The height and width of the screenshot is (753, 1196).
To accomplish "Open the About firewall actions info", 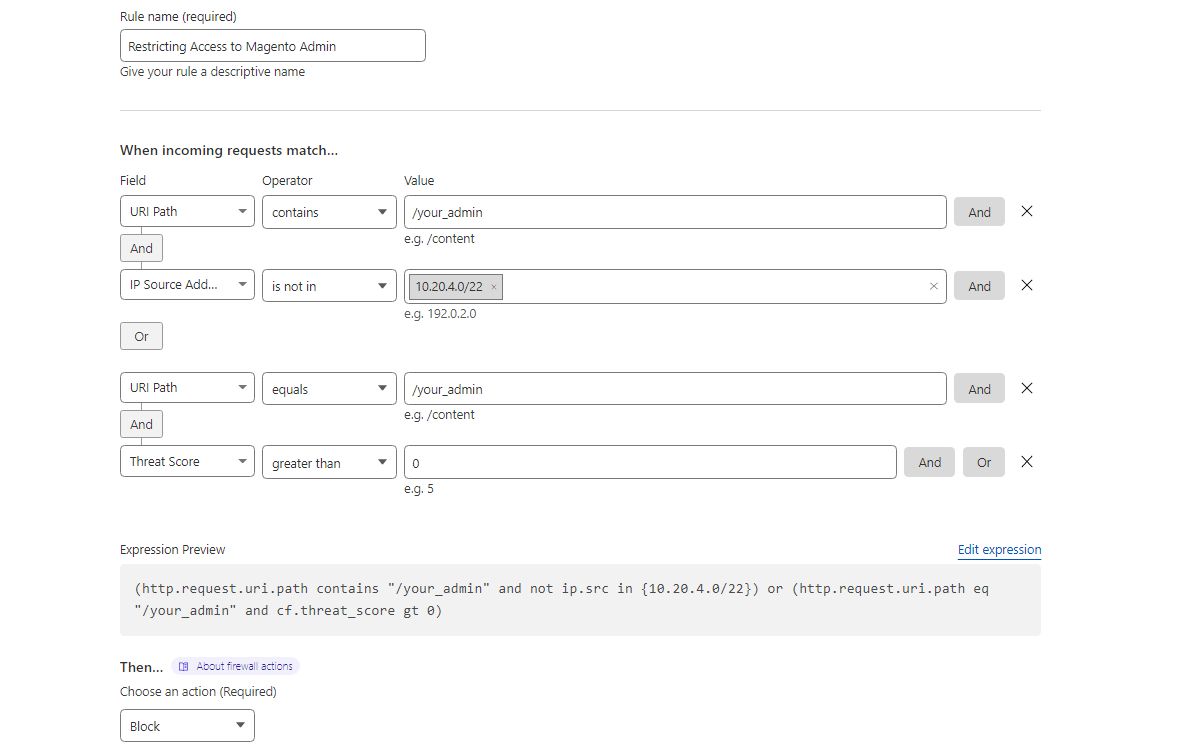I will pyautogui.click(x=235, y=665).
